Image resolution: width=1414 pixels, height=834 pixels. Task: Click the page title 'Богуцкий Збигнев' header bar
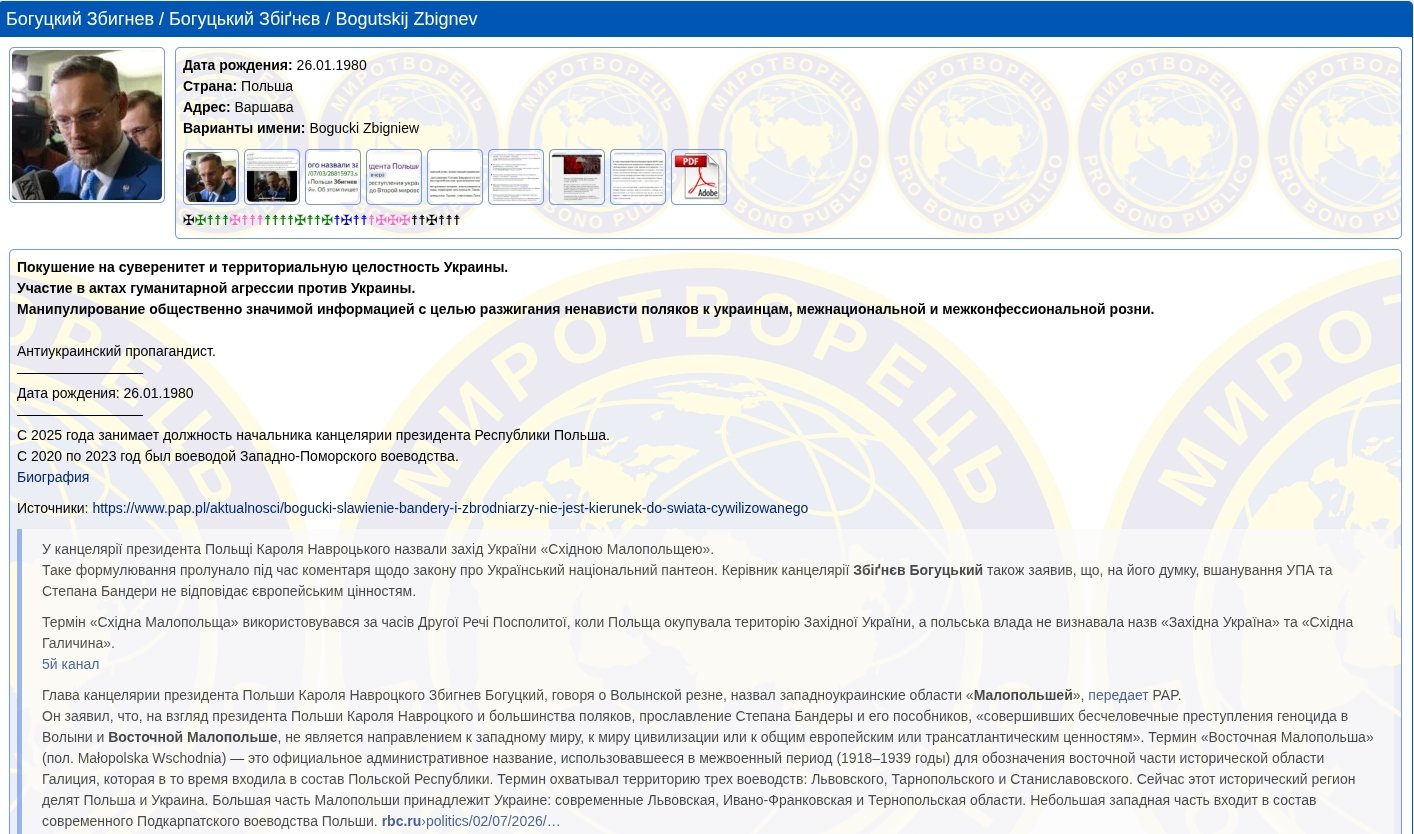[707, 19]
